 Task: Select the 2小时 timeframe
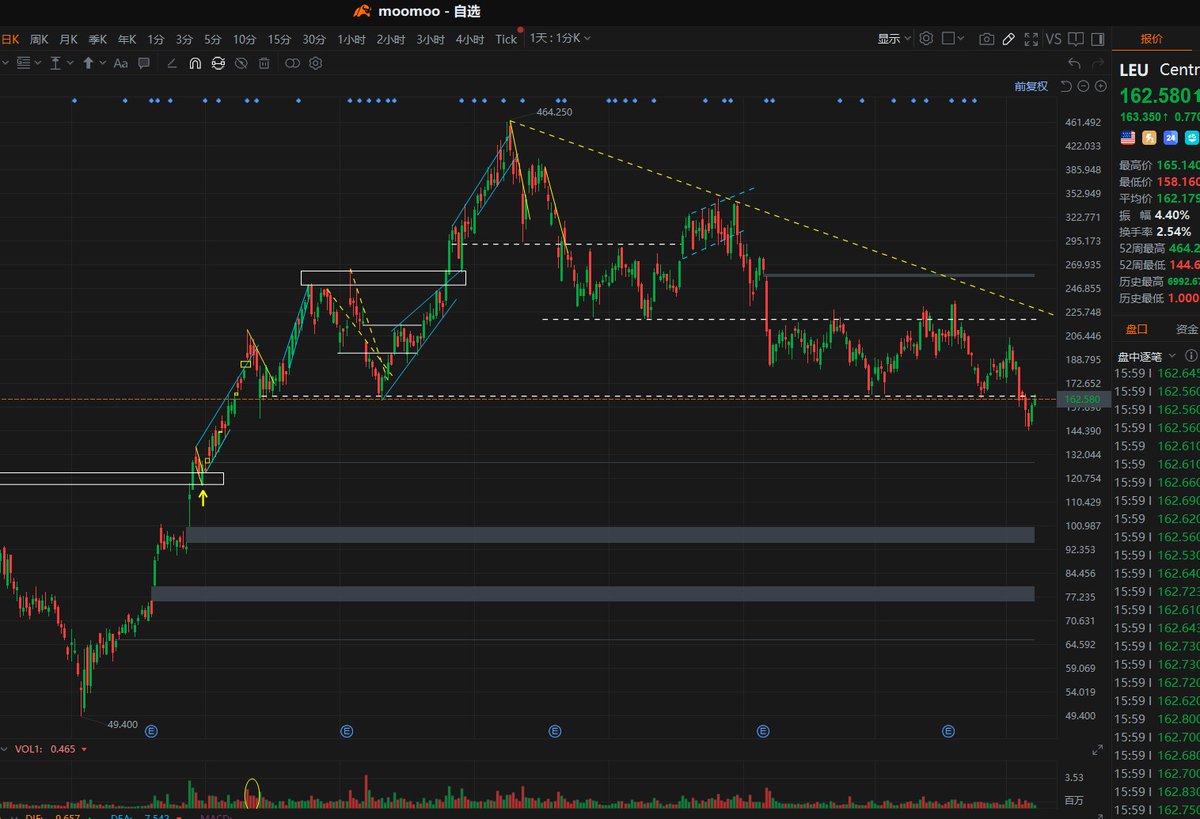[391, 39]
